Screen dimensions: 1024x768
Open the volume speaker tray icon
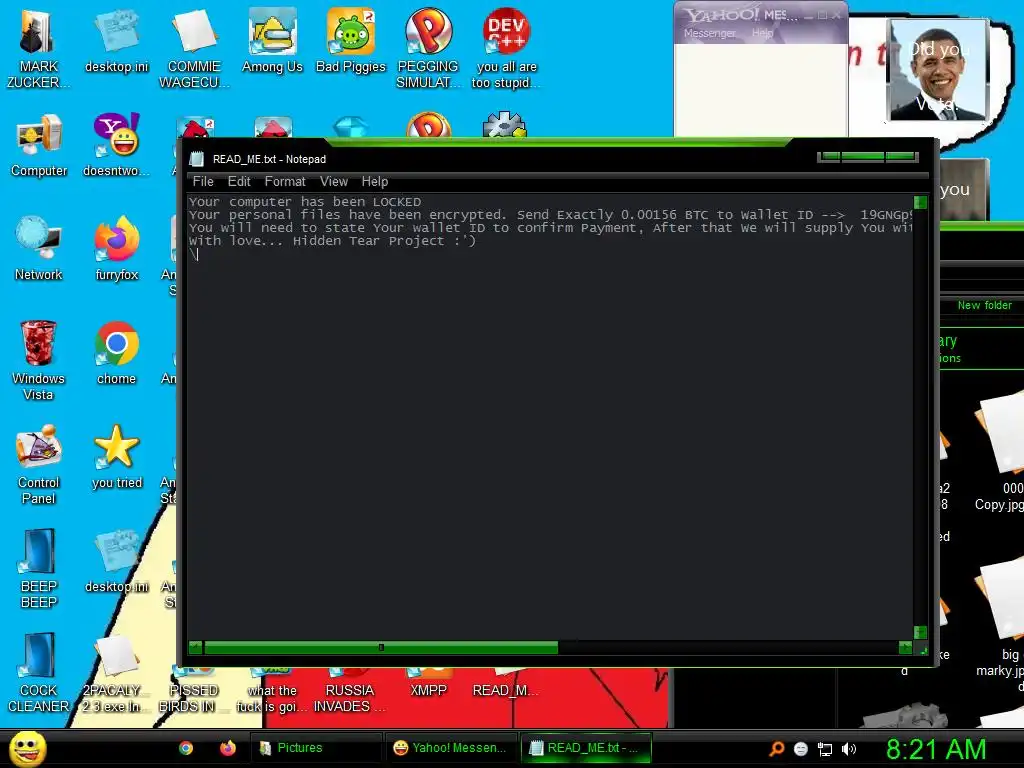click(848, 749)
